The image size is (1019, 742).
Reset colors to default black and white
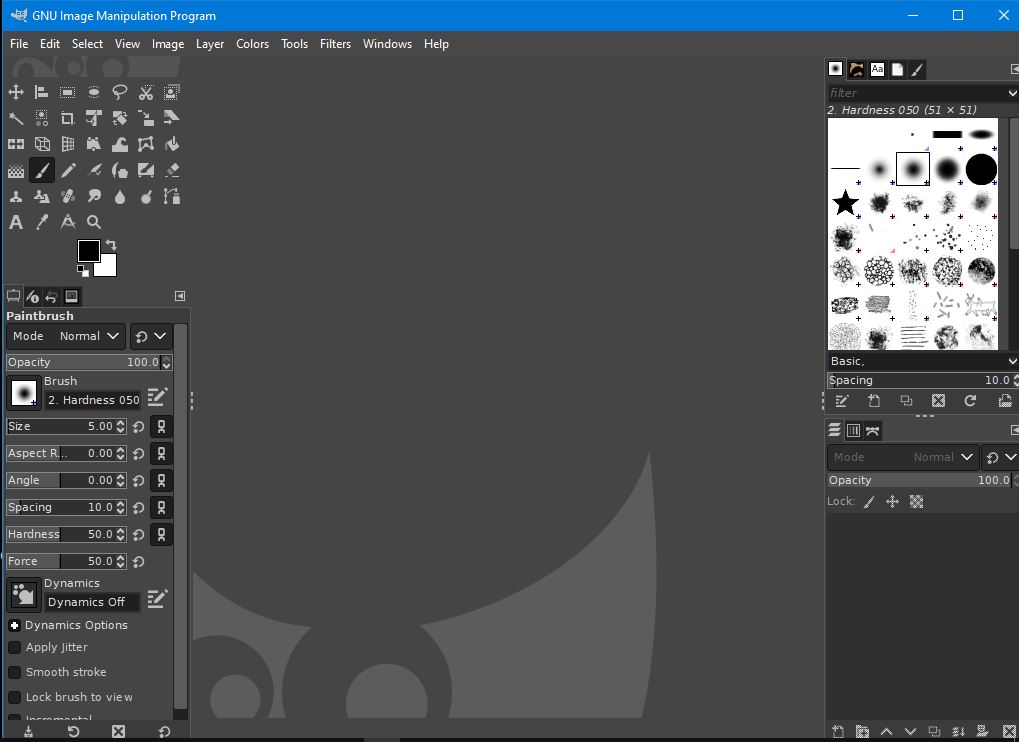pyautogui.click(x=82, y=270)
